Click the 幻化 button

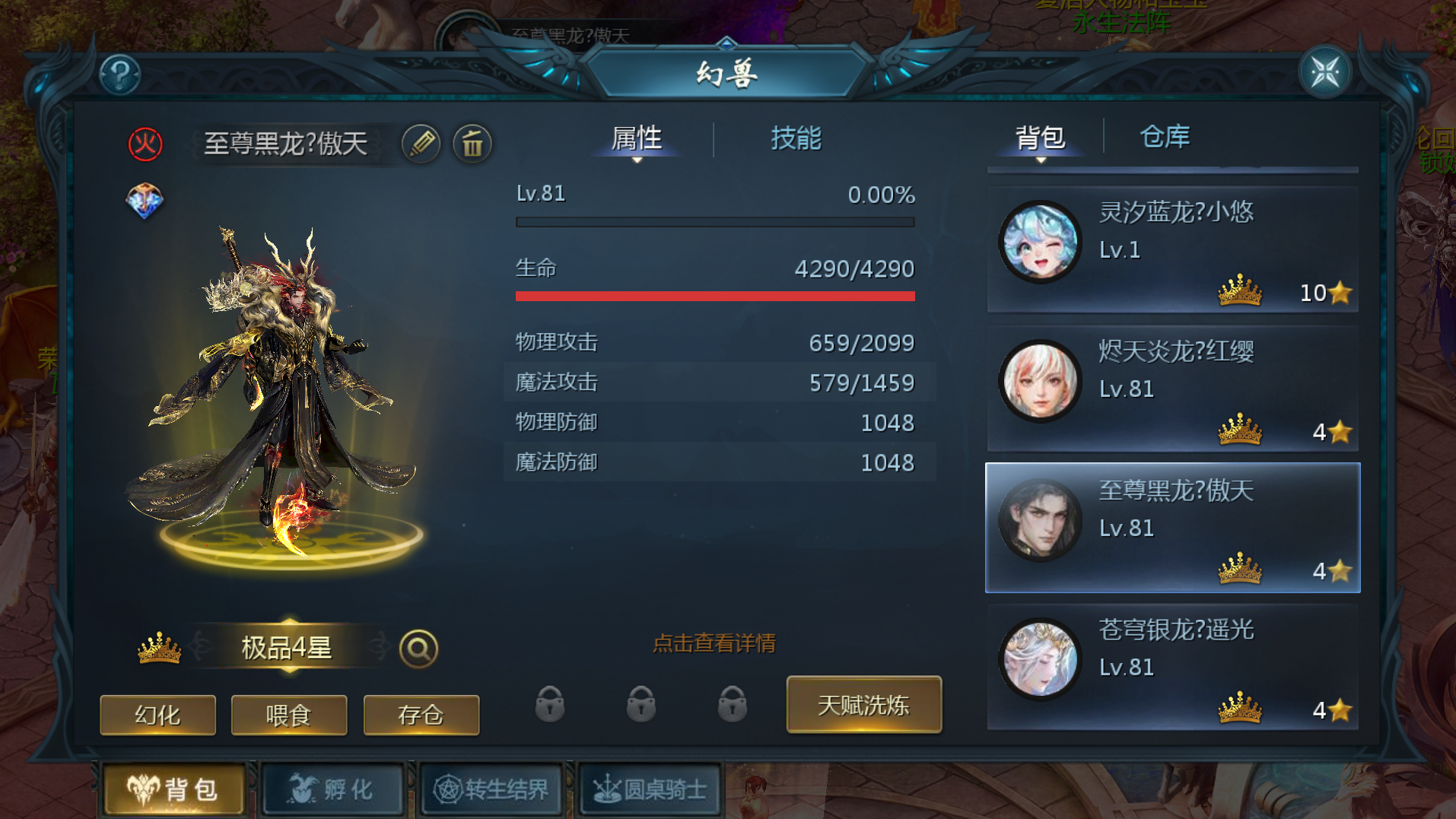coord(157,715)
